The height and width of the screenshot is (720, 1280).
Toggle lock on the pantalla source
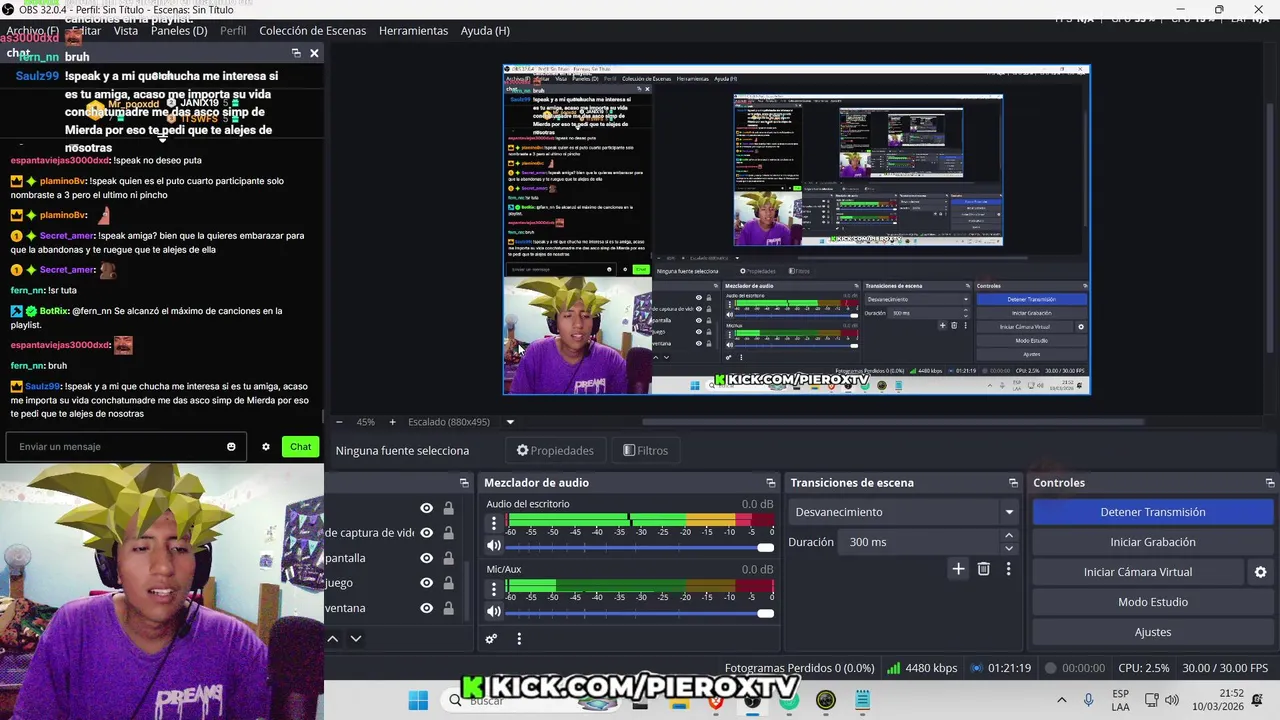click(448, 558)
